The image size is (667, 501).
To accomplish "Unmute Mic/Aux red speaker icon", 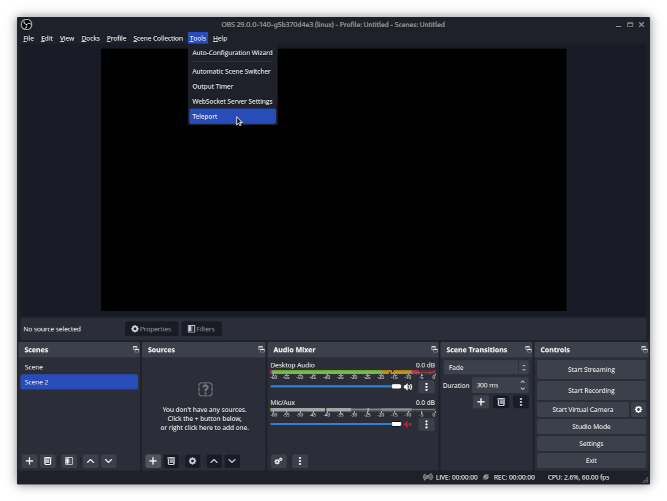I will 408,424.
